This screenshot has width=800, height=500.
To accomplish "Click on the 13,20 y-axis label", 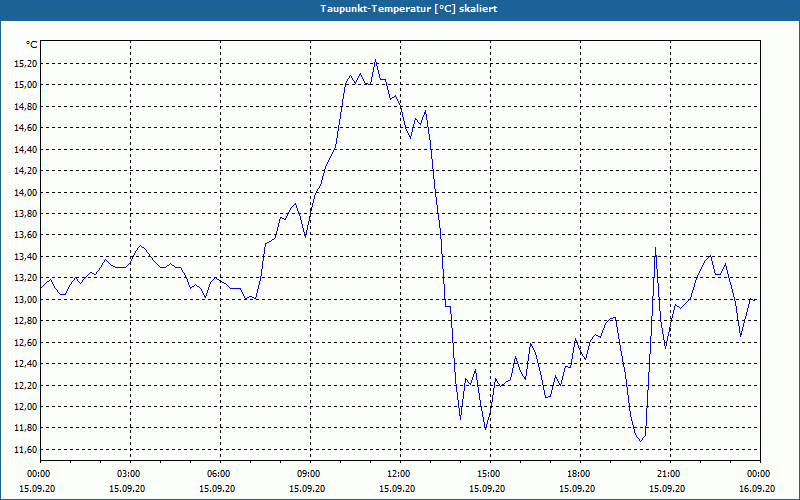I will point(26,278).
